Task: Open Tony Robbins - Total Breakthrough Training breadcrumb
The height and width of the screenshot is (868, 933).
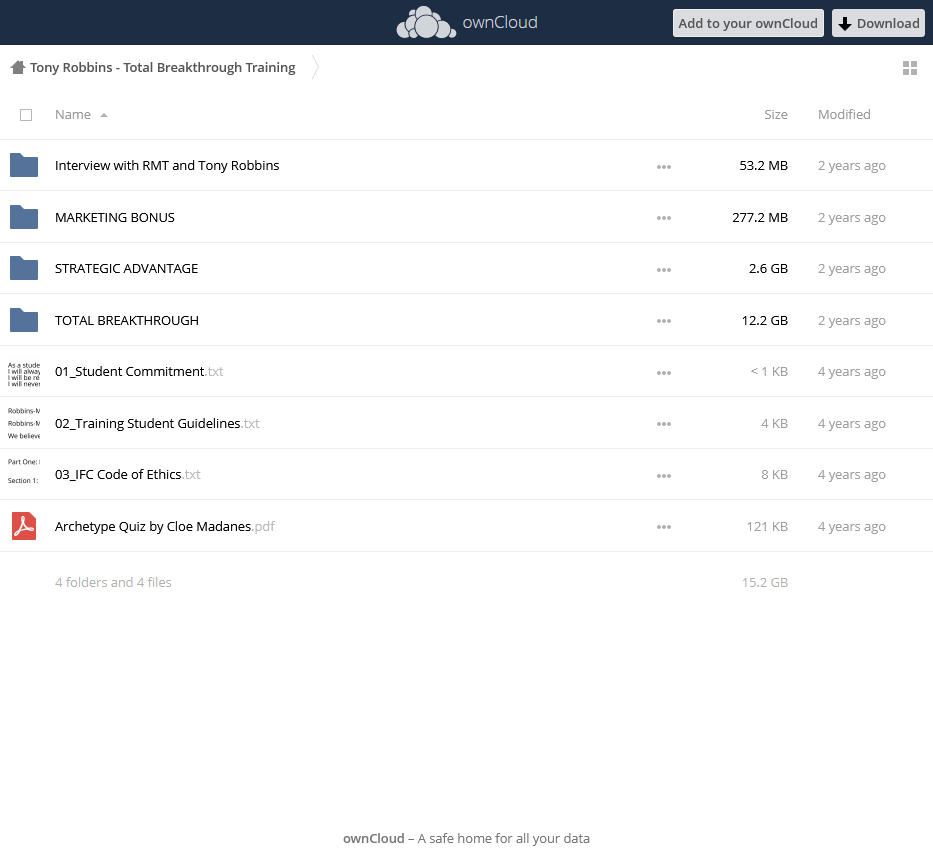Action: (162, 67)
